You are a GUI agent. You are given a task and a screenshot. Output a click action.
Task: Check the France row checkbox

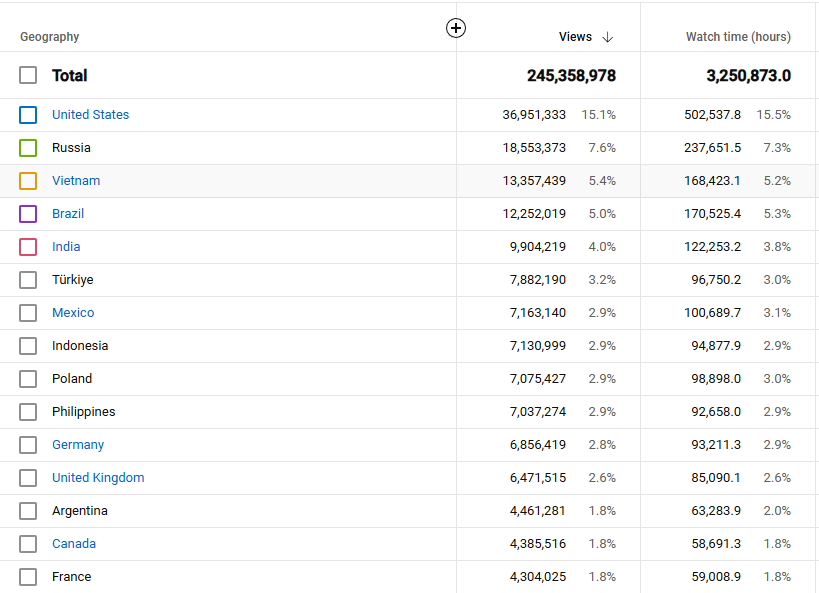tap(28, 577)
